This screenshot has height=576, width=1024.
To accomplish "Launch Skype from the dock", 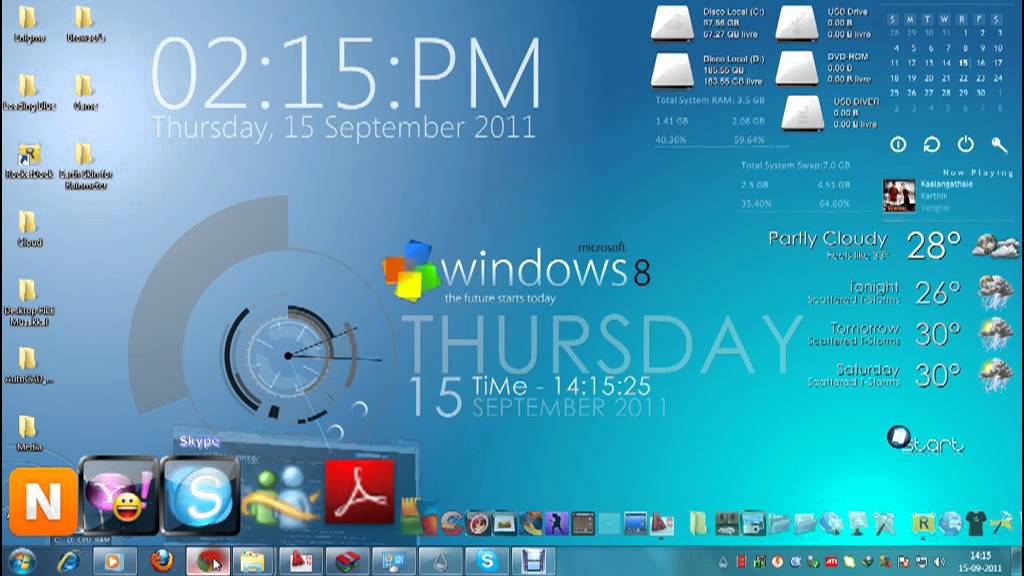I will tap(200, 496).
